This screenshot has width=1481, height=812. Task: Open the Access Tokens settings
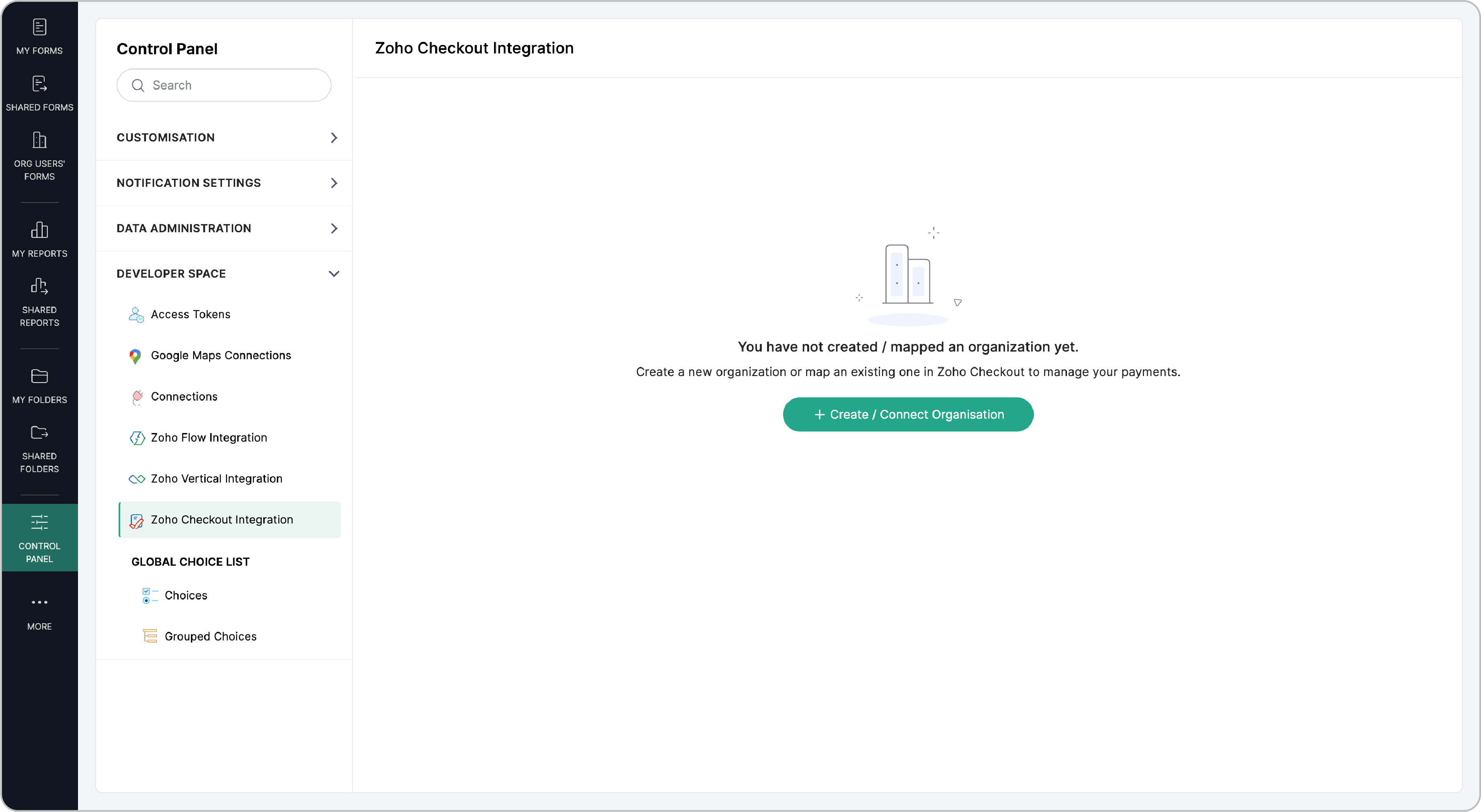click(190, 314)
